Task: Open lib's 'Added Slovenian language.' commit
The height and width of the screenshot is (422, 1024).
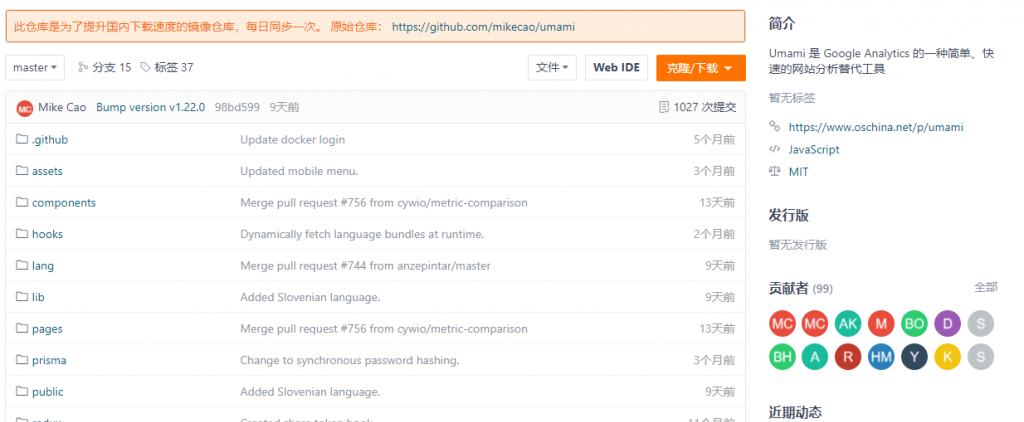Action: click(x=310, y=297)
